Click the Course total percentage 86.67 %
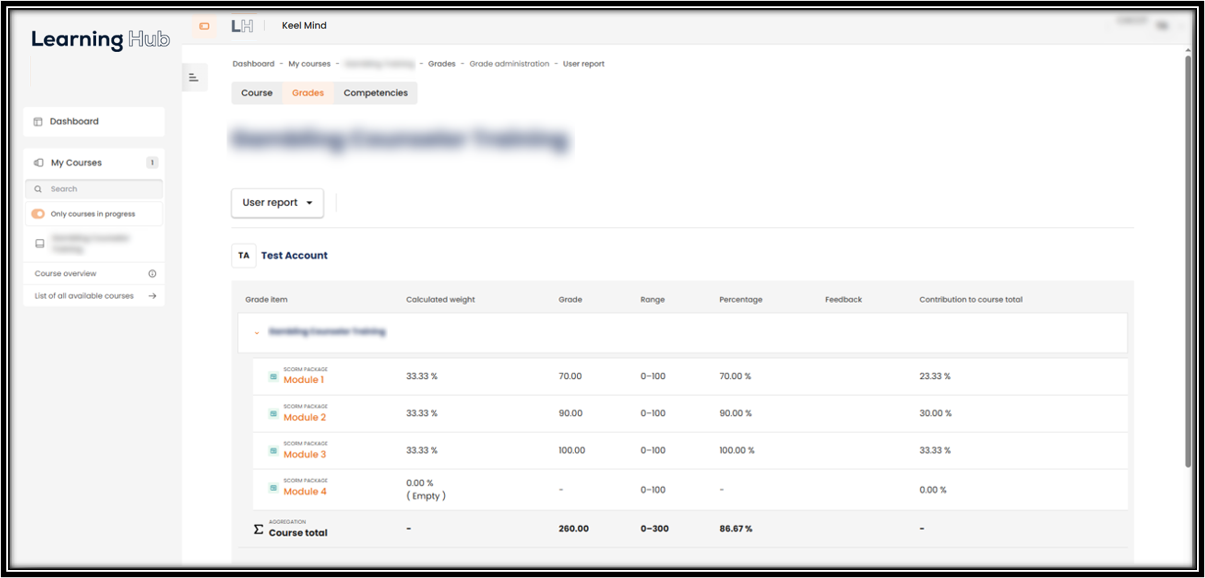This screenshot has height=578, width=1205. click(x=736, y=529)
